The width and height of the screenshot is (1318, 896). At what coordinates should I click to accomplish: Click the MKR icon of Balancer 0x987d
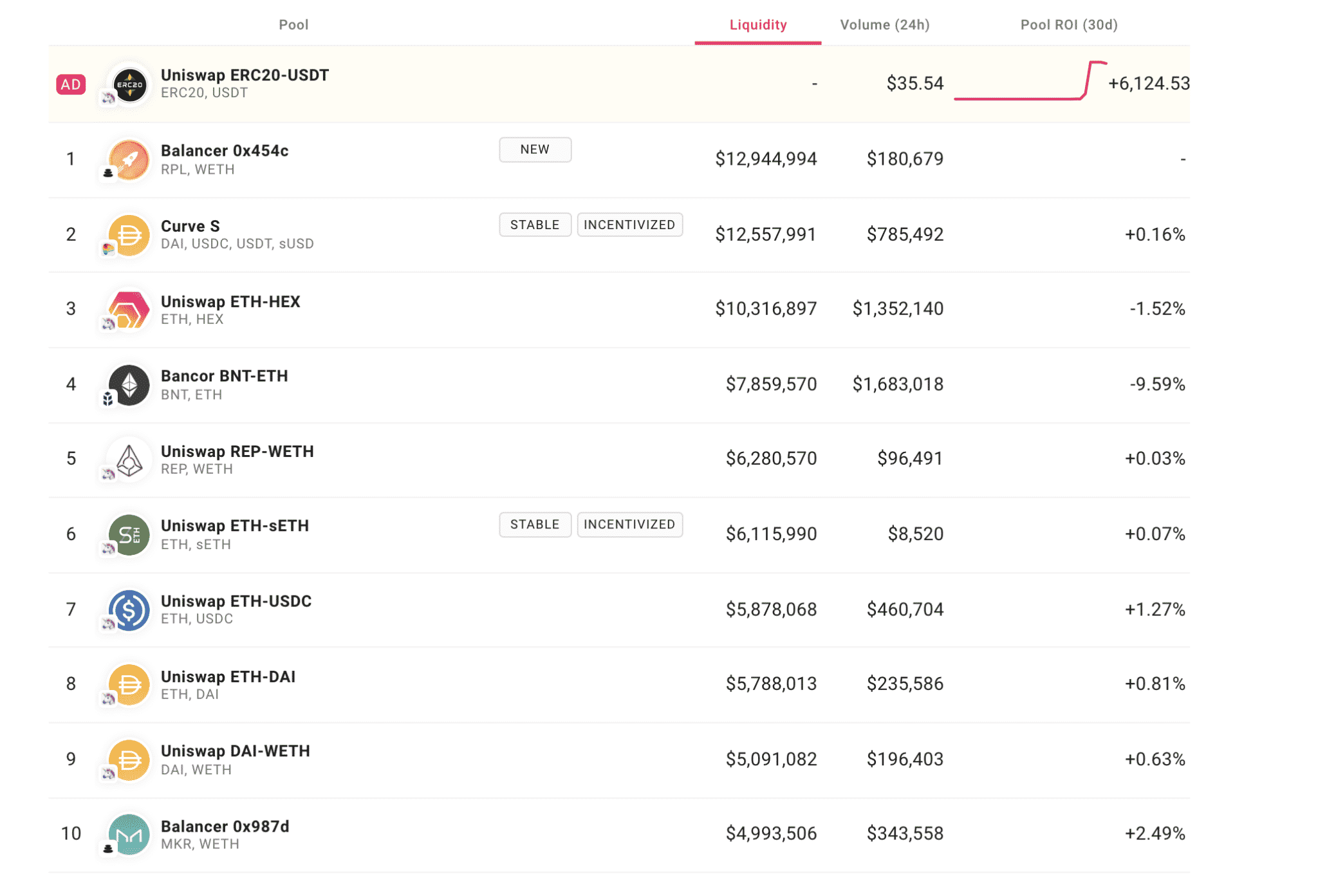[129, 835]
